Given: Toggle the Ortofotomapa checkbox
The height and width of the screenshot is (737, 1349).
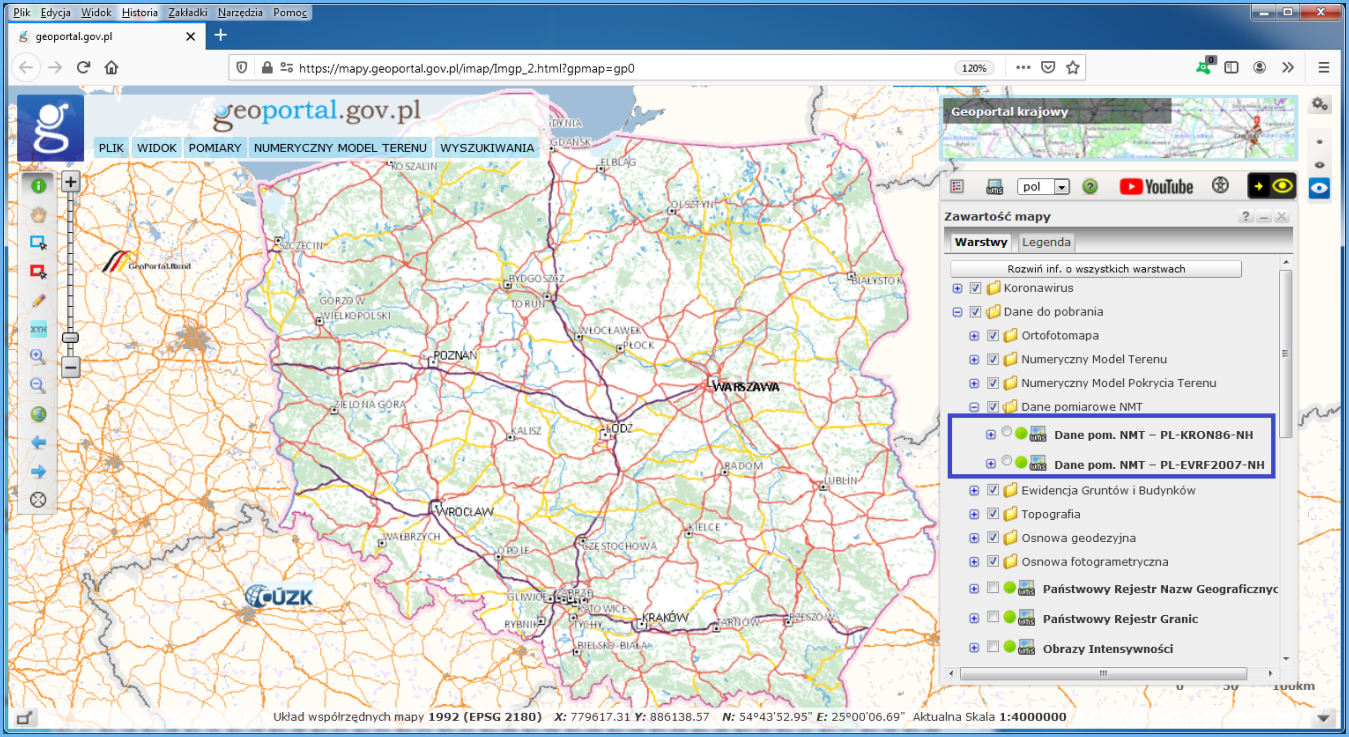Looking at the screenshot, I should [993, 335].
